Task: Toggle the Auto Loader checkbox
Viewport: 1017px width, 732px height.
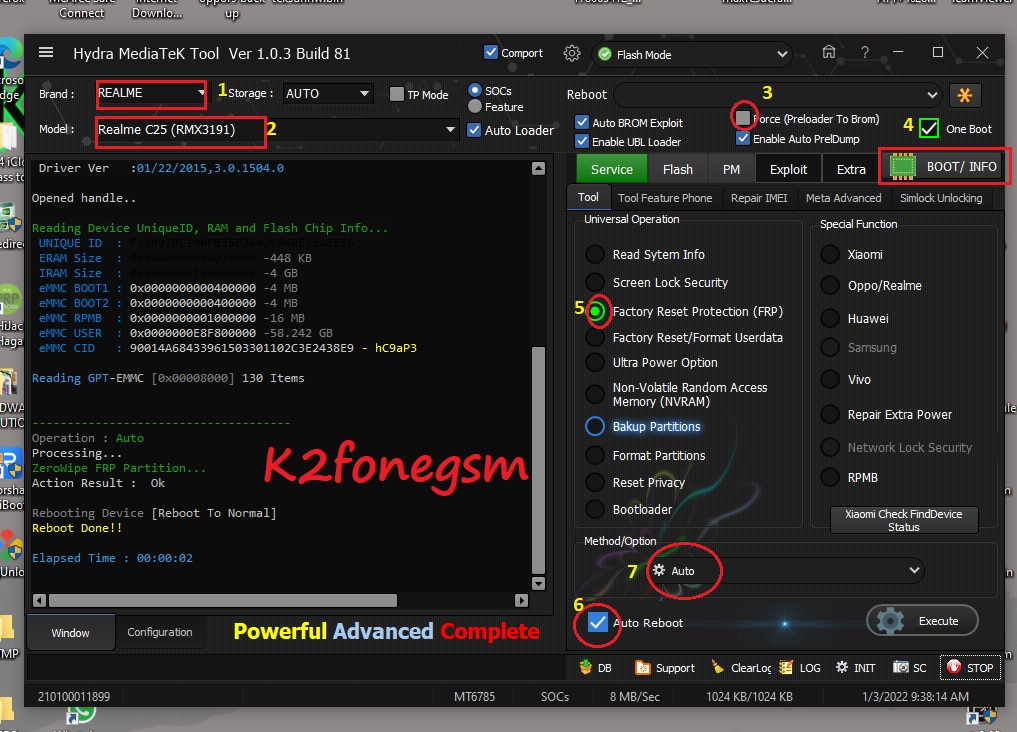Action: tap(474, 130)
